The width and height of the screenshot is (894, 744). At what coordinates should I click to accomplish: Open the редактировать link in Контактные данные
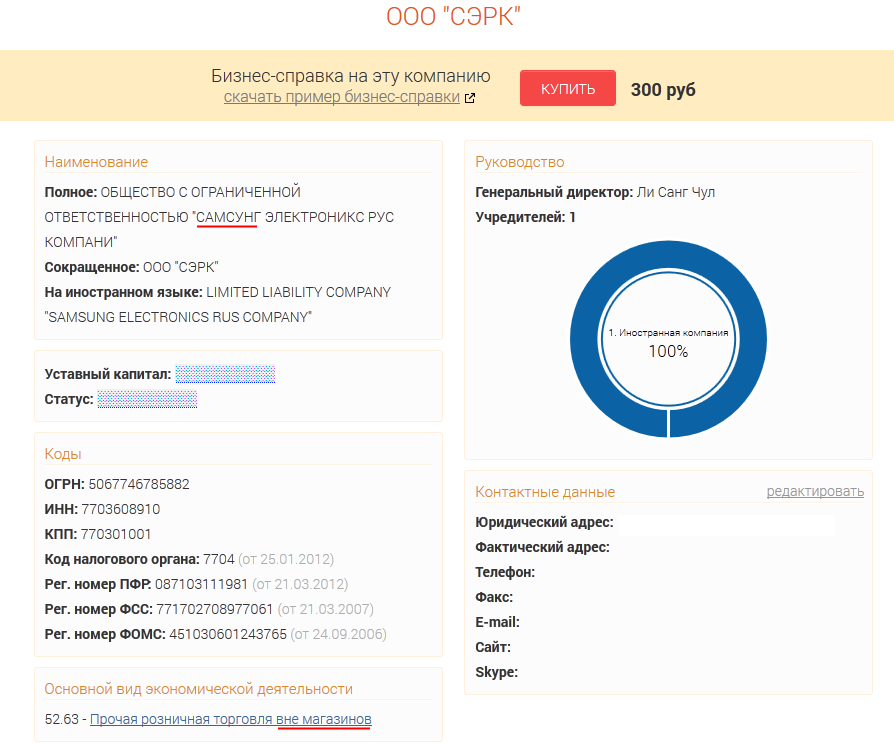[815, 491]
